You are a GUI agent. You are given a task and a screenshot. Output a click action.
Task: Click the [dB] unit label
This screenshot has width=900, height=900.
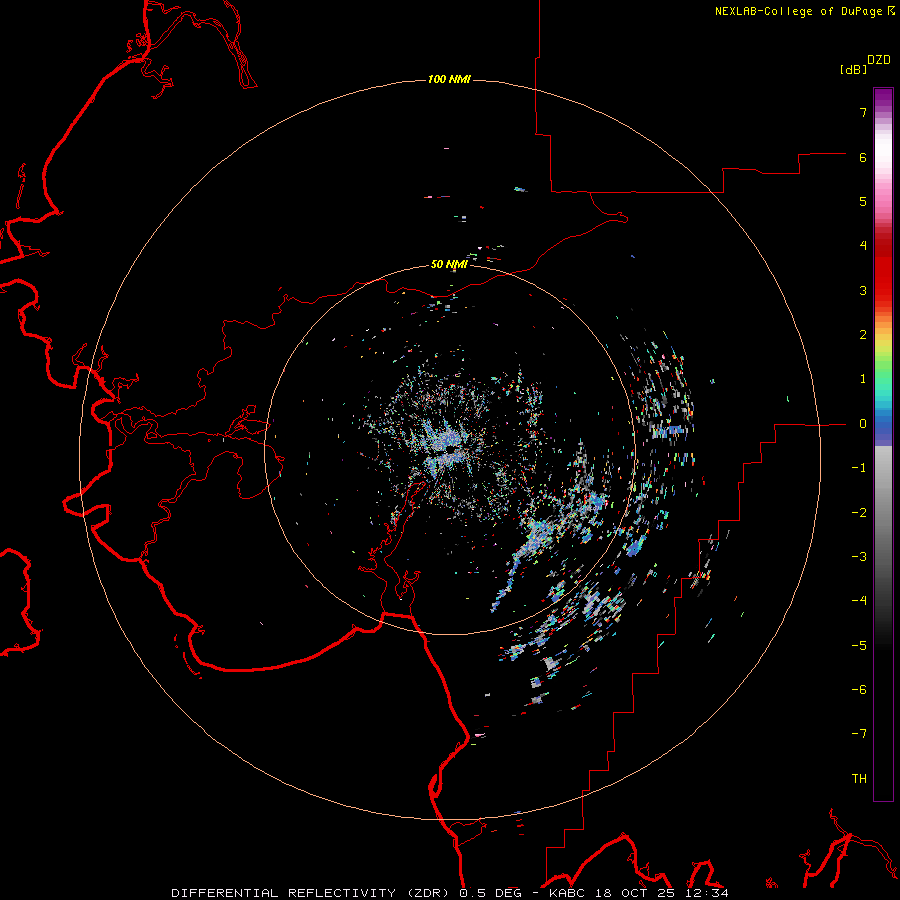(x=854, y=69)
